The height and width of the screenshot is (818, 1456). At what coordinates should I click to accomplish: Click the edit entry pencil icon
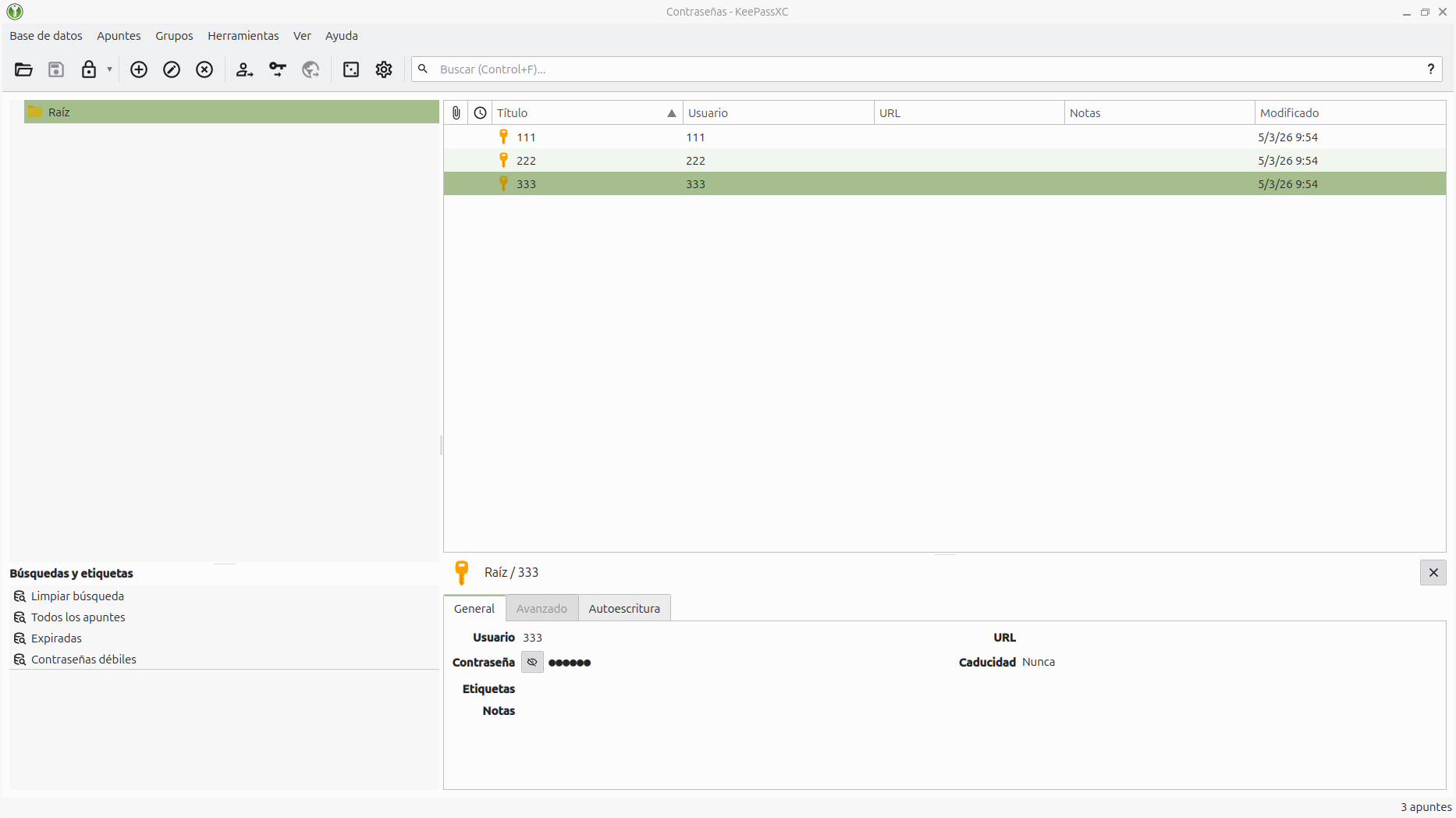(172, 69)
